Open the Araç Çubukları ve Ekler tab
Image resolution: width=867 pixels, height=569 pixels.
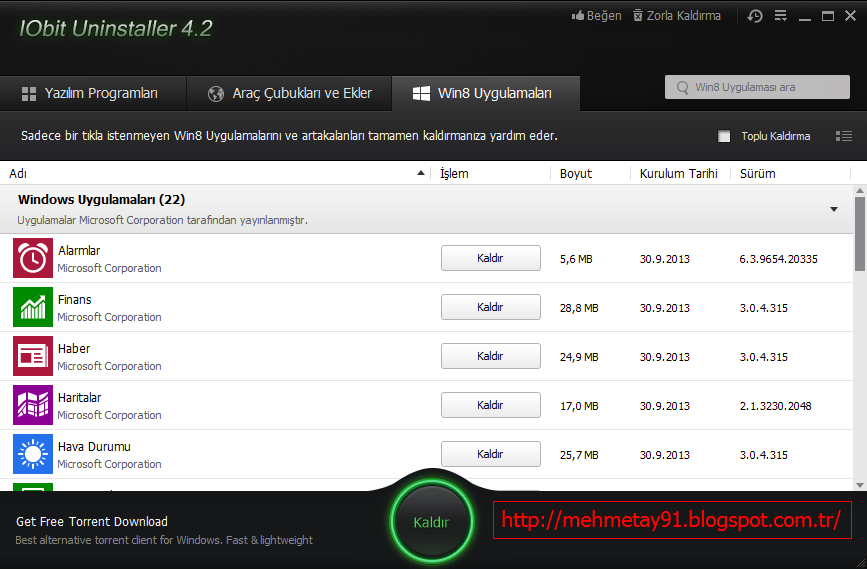pyautogui.click(x=290, y=93)
